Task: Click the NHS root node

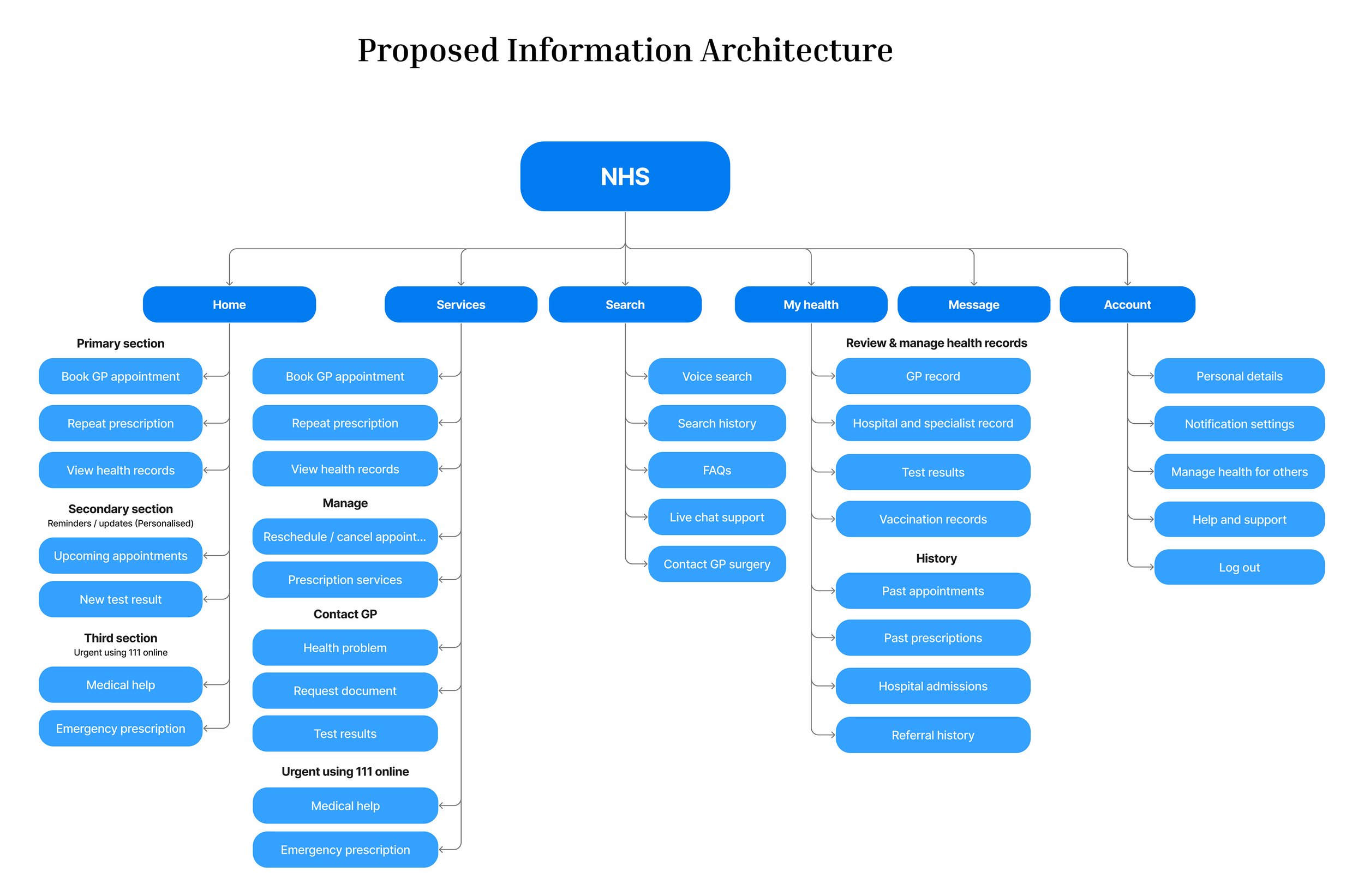Action: (625, 177)
